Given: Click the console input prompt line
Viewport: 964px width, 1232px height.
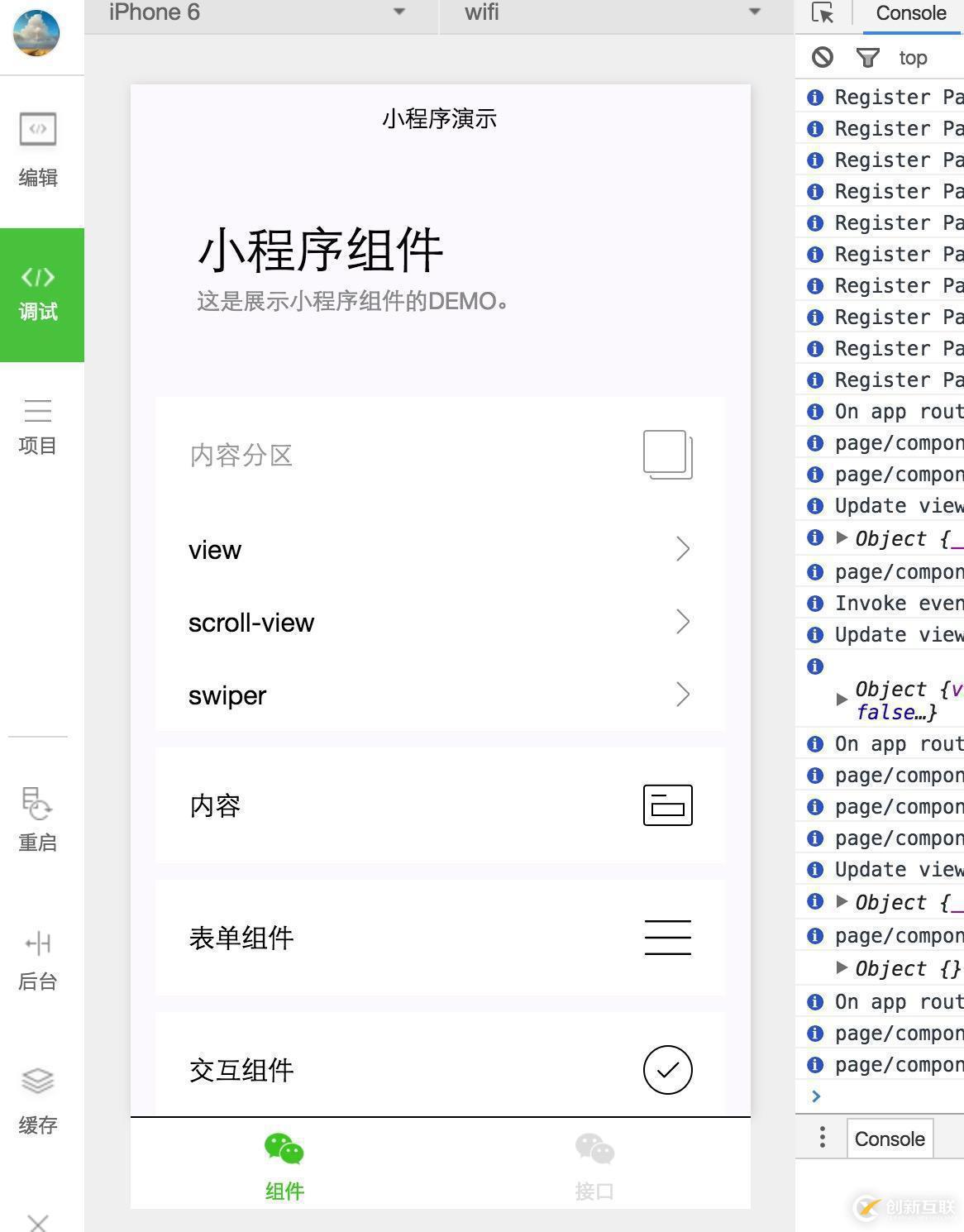Looking at the screenshot, I should point(868,1096).
